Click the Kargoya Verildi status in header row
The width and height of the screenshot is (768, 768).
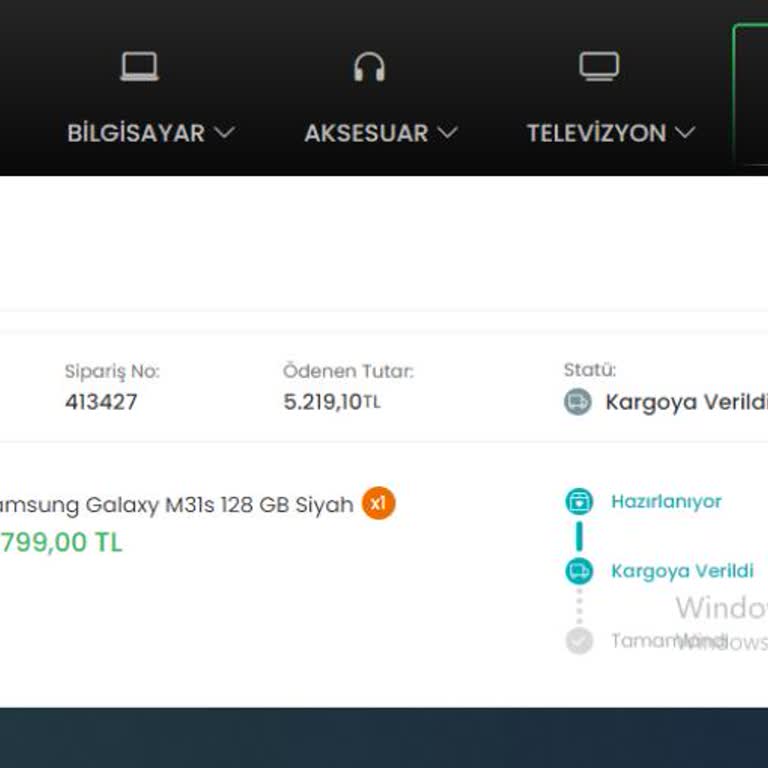pos(687,402)
